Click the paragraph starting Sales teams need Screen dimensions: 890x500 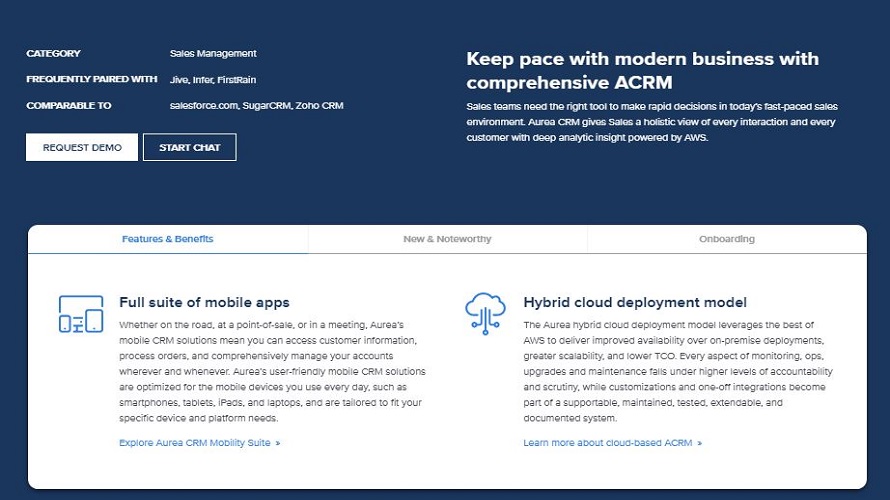coord(652,122)
